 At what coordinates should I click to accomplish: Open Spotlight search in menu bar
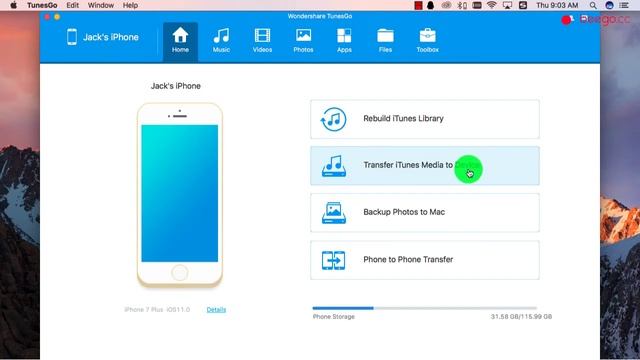point(593,5)
